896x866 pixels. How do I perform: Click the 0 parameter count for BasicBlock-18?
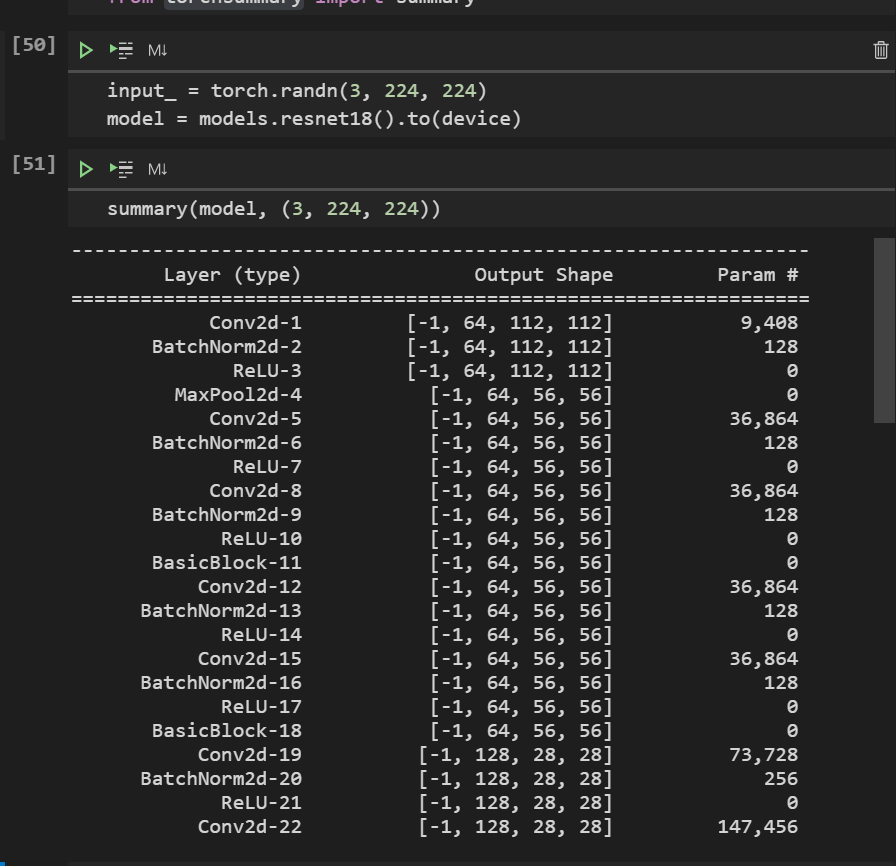tap(792, 731)
